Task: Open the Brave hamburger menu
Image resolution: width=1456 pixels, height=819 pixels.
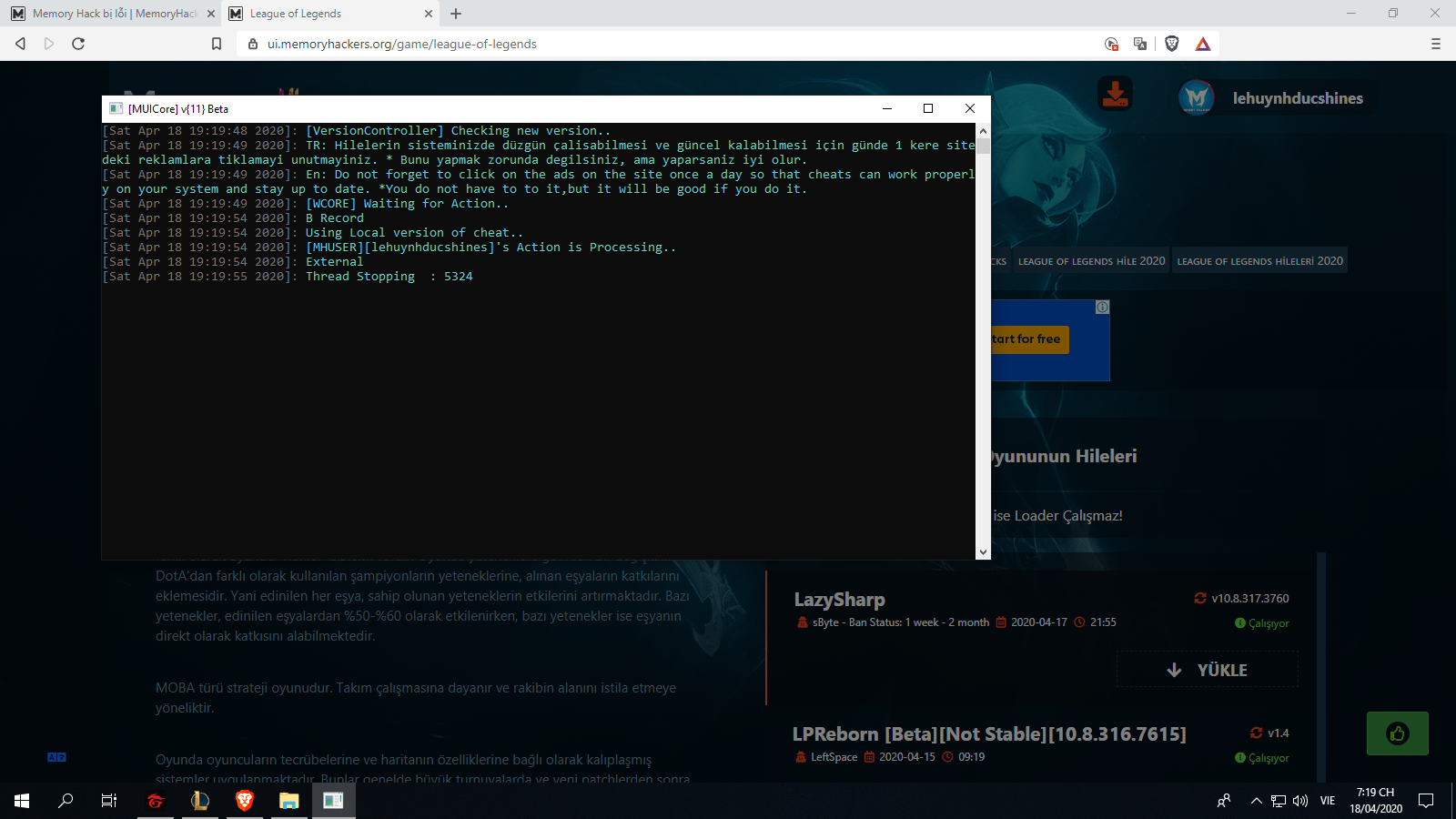Action: click(1436, 44)
